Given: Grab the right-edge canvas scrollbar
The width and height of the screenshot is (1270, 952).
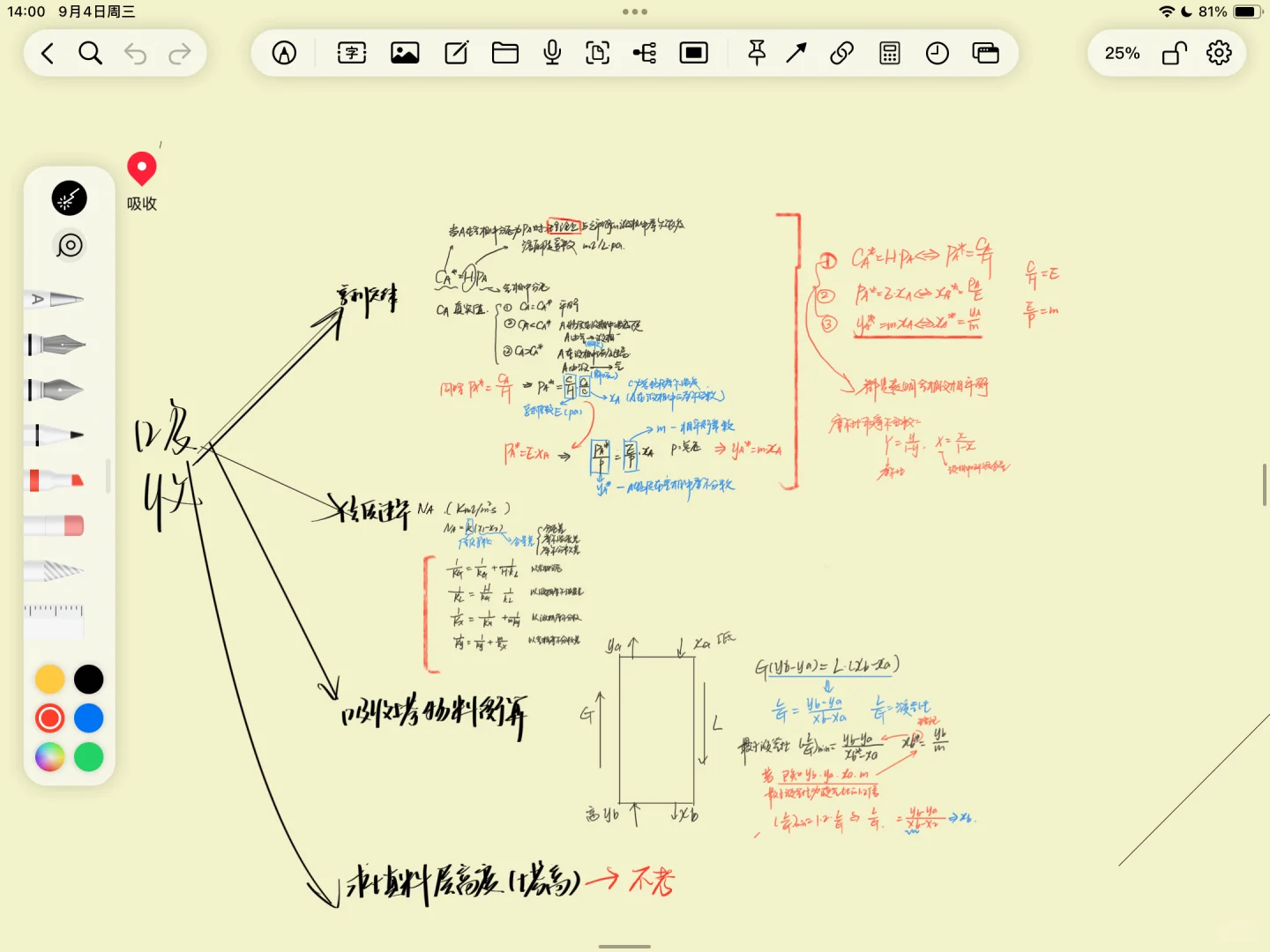Looking at the screenshot, I should tap(1265, 486).
